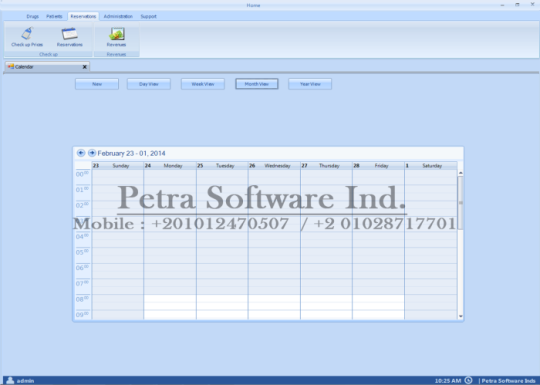
Task: Select the 27 Thursday column header
Action: [326, 166]
